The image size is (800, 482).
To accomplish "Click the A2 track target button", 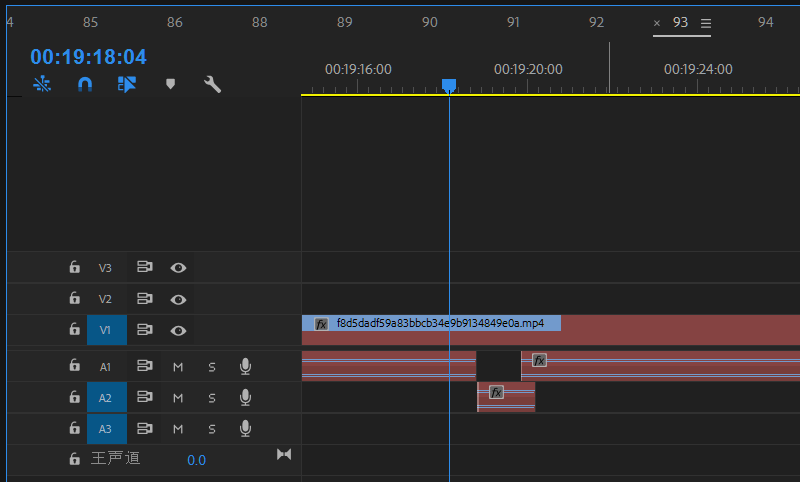I will click(x=105, y=398).
